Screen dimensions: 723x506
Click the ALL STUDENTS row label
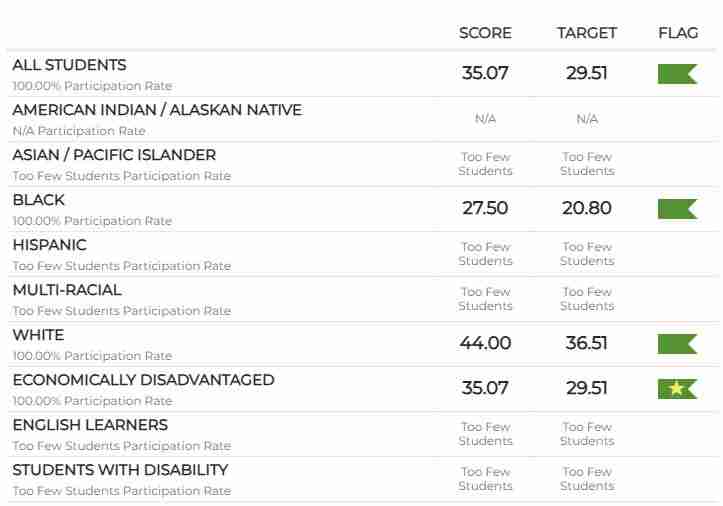pyautogui.click(x=69, y=65)
